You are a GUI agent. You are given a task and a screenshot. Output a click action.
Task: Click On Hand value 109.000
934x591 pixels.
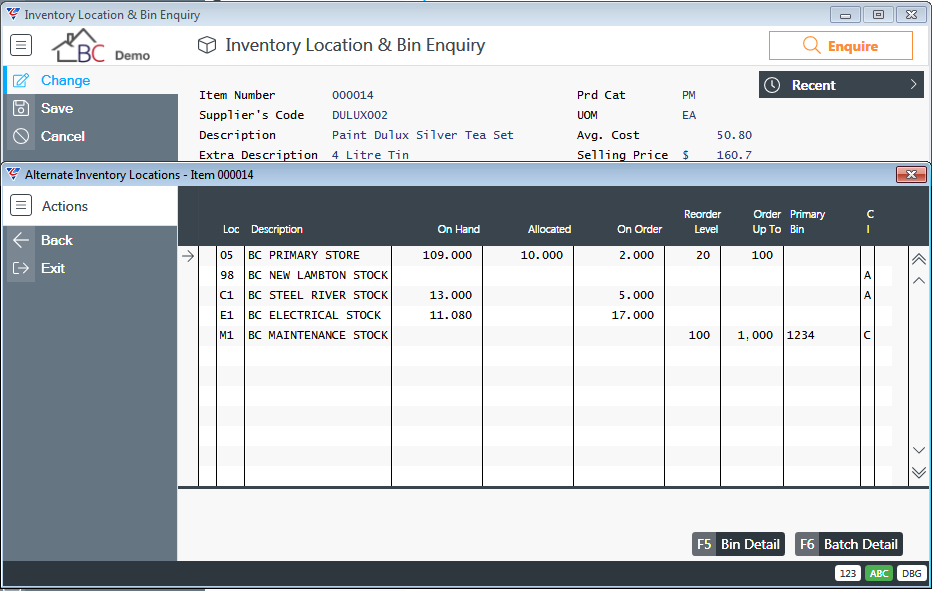pos(447,255)
